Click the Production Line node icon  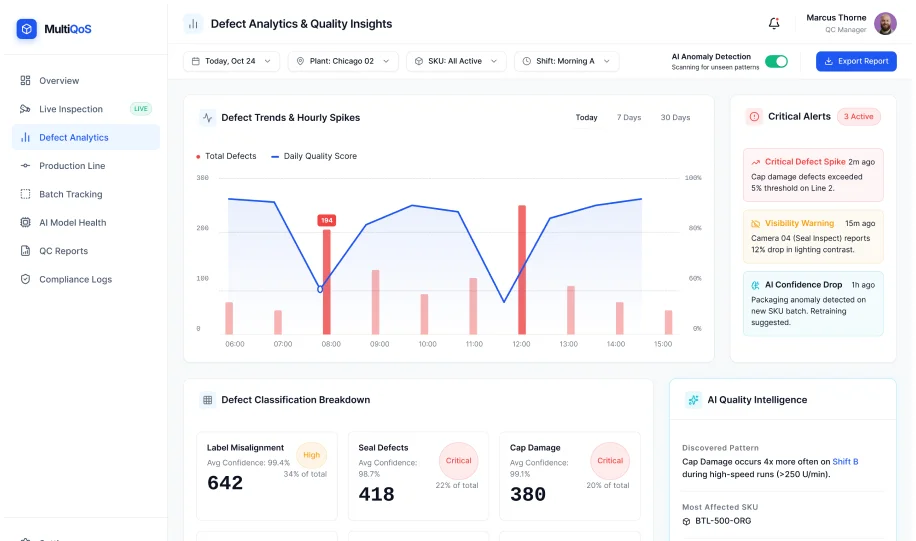coord(25,166)
